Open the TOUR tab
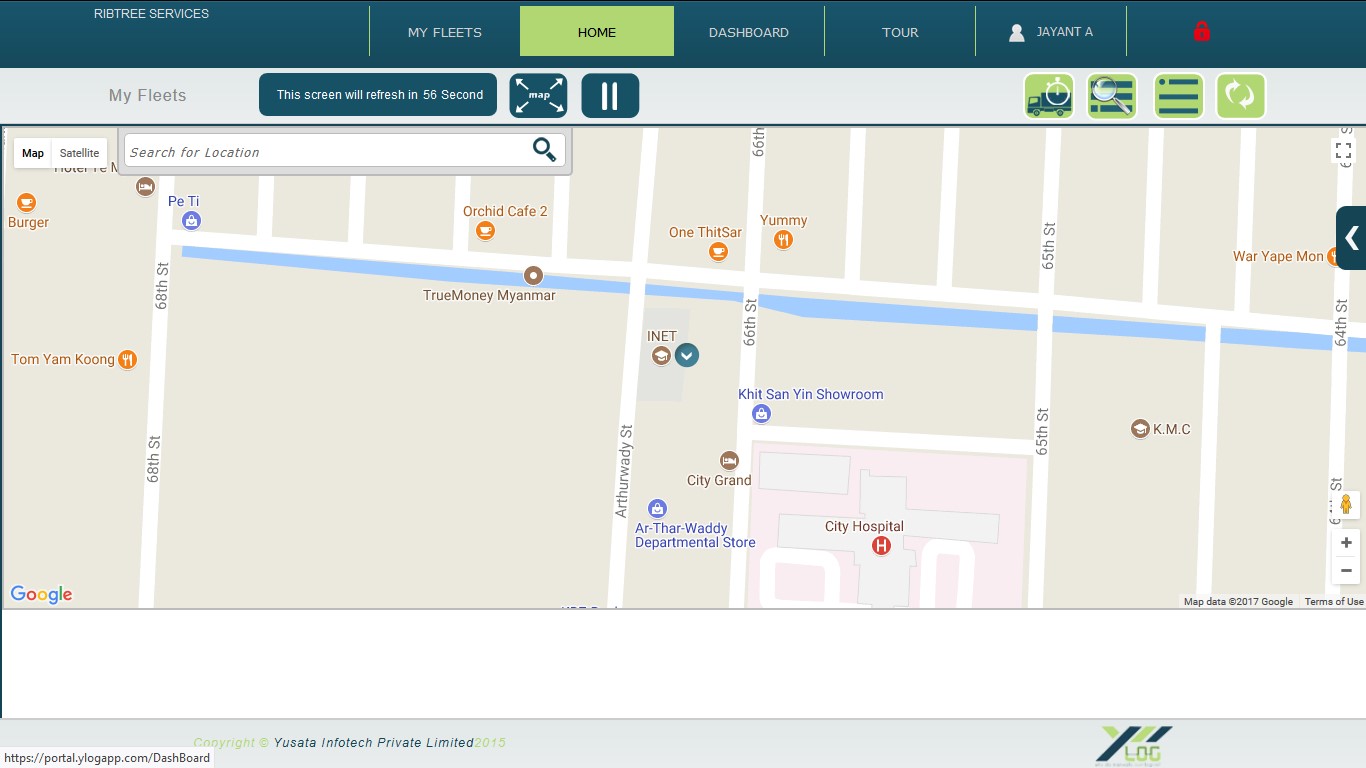The height and width of the screenshot is (768, 1366). point(900,32)
